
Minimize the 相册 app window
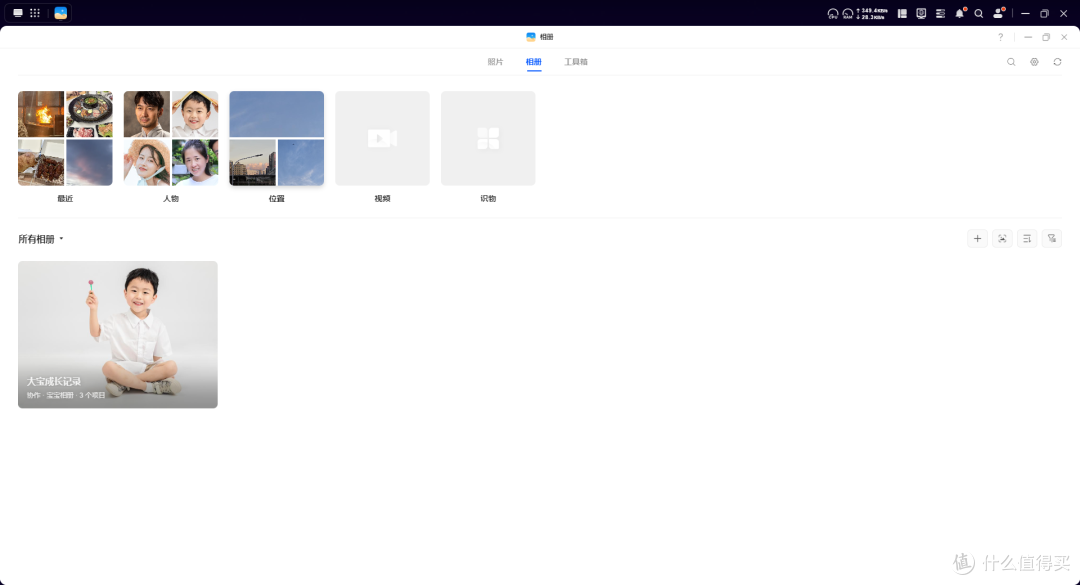point(1028,37)
